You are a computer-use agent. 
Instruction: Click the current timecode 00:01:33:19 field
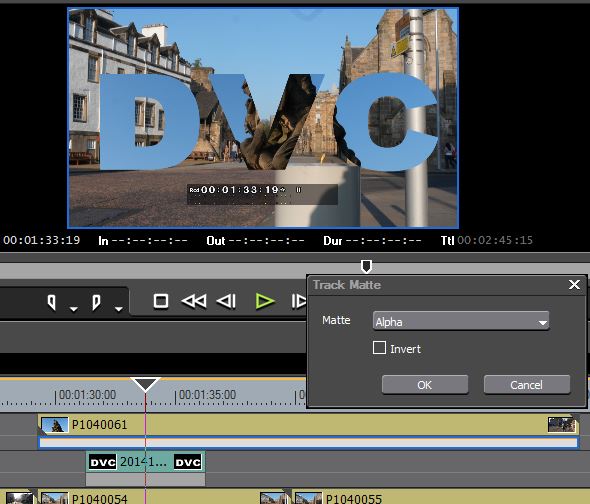pos(42,240)
